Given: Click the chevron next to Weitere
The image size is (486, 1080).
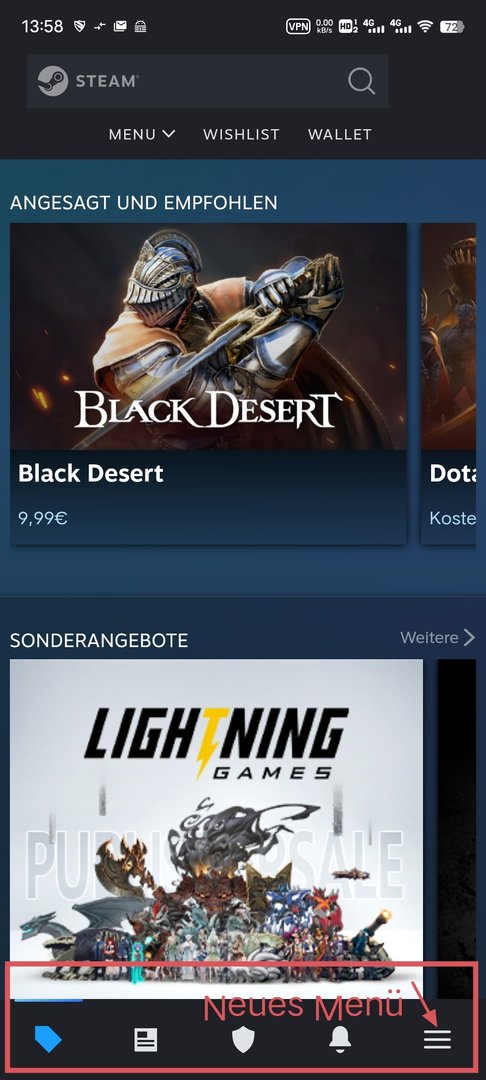Looking at the screenshot, I should 469,637.
